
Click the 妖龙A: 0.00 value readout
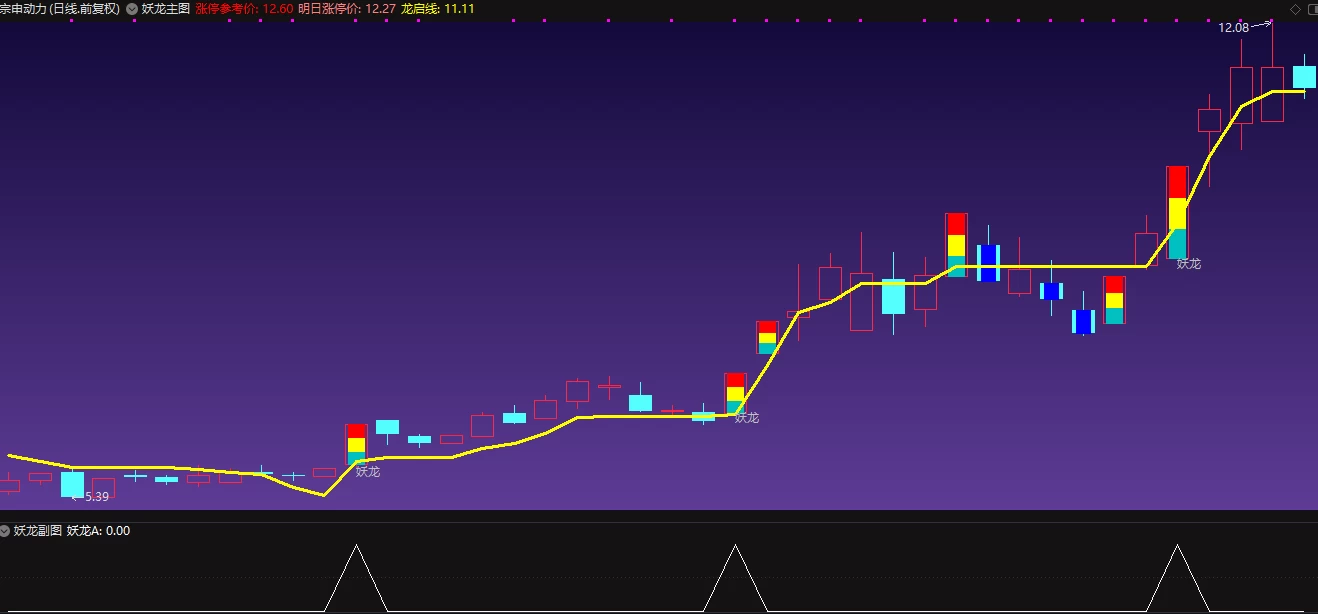pyautogui.click(x=98, y=531)
